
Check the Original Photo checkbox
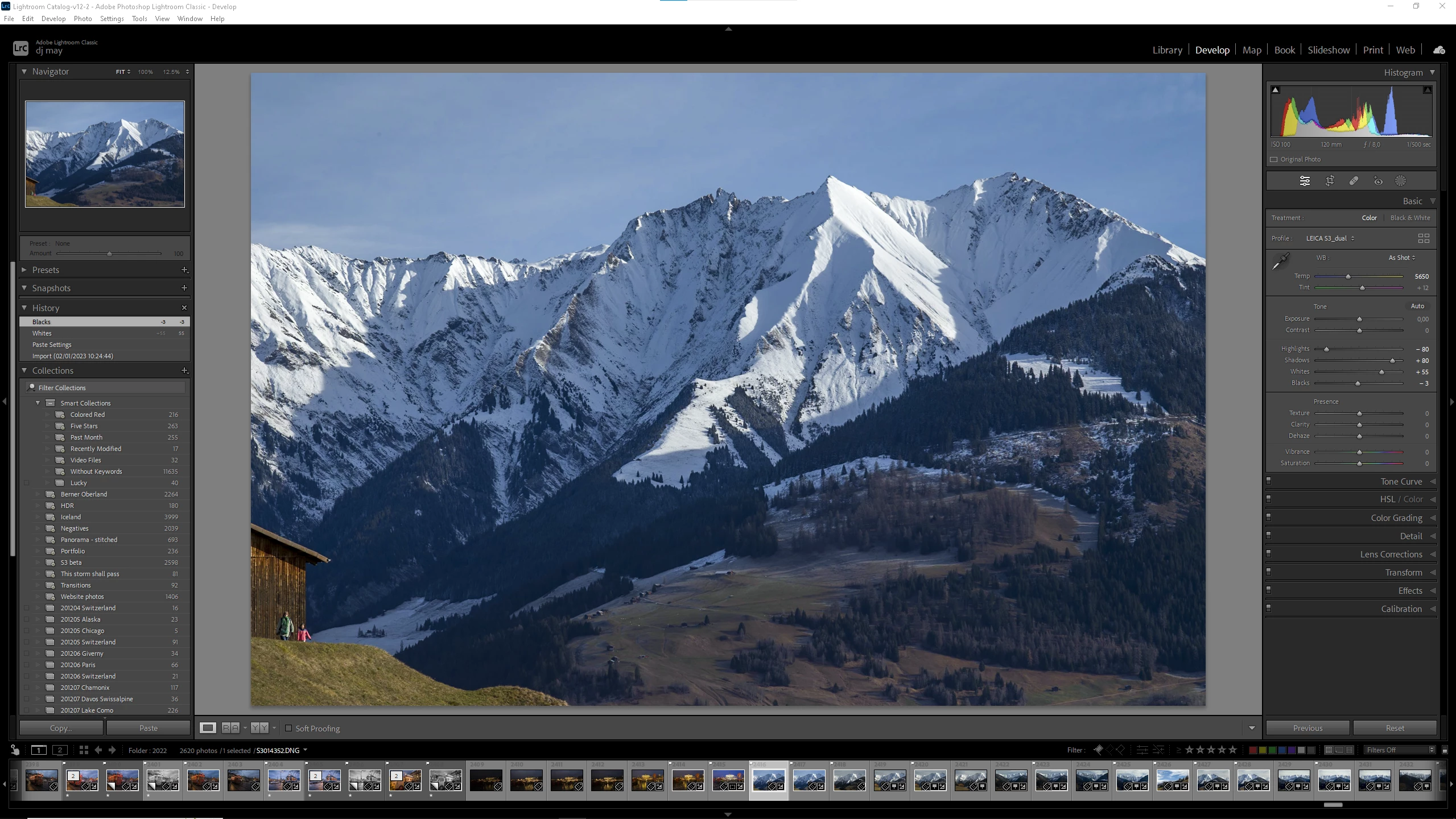pyautogui.click(x=1274, y=159)
